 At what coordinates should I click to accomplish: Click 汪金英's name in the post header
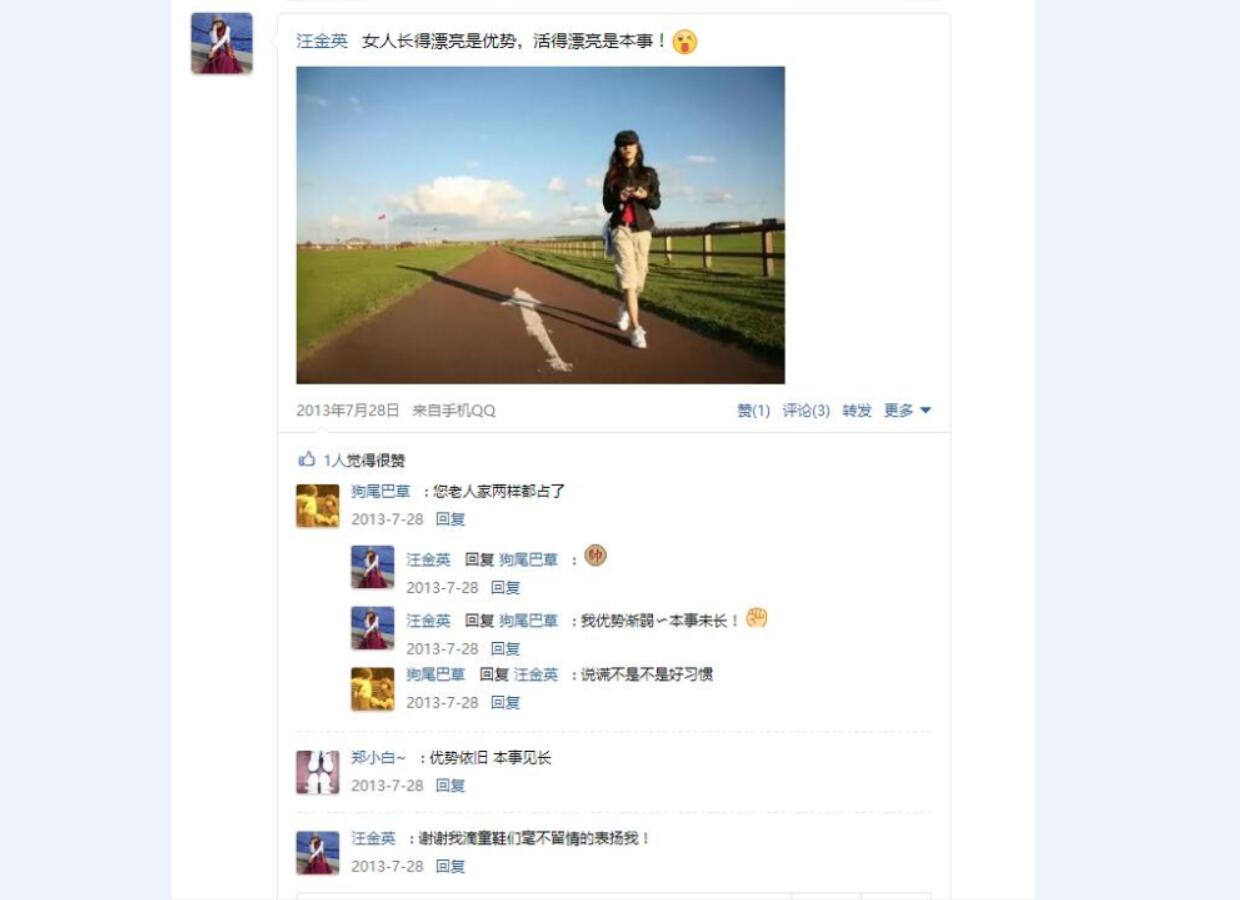click(322, 41)
